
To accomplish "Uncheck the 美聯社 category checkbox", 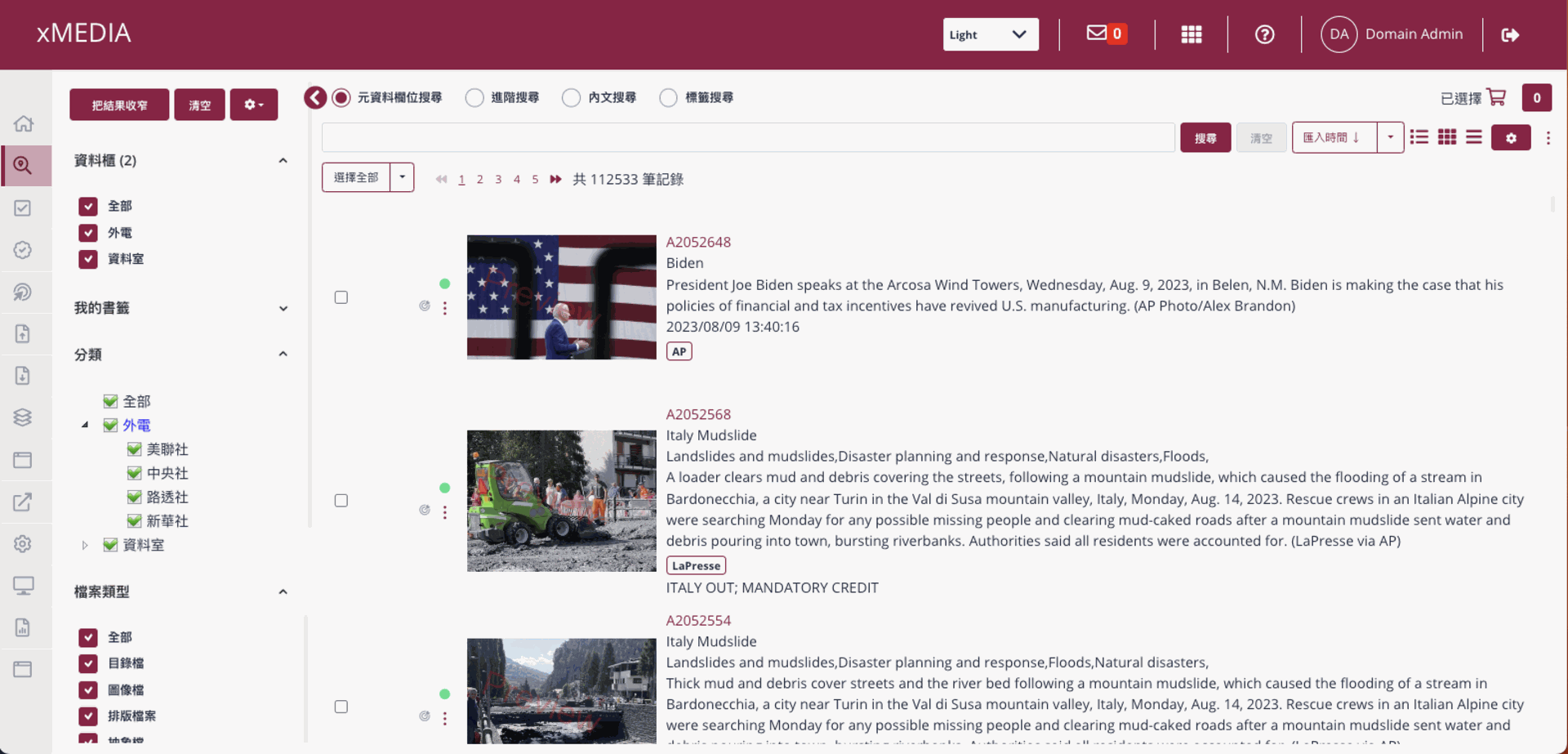I will click(135, 449).
